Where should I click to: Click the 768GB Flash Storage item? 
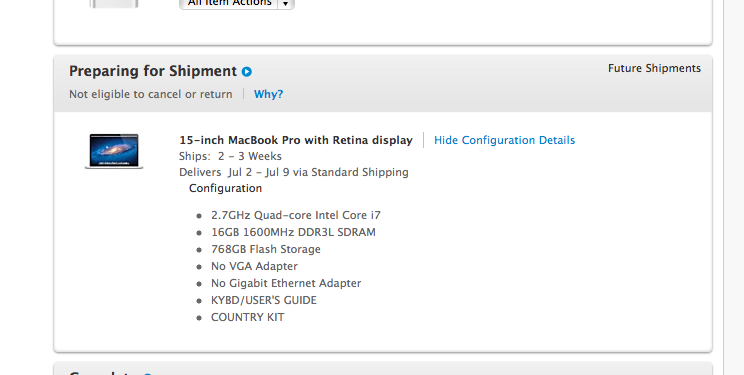click(266, 249)
